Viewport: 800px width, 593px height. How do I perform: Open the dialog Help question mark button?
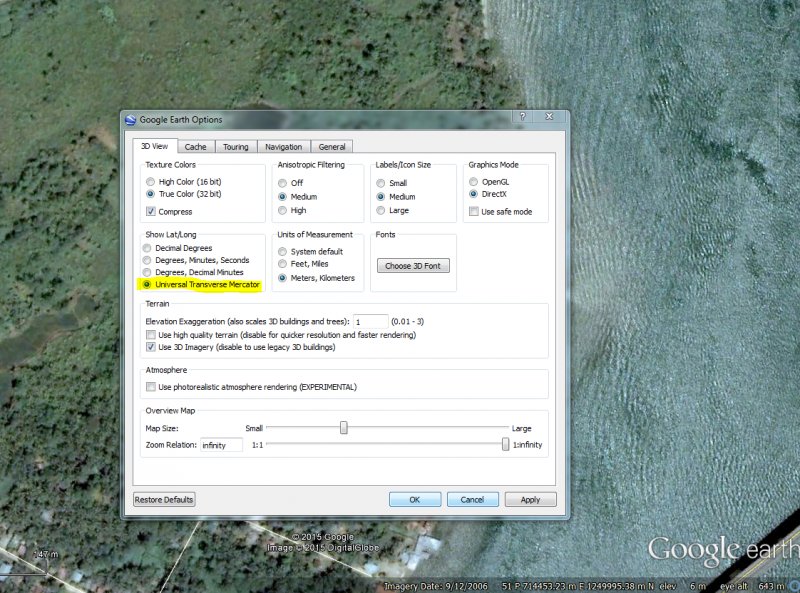click(522, 116)
